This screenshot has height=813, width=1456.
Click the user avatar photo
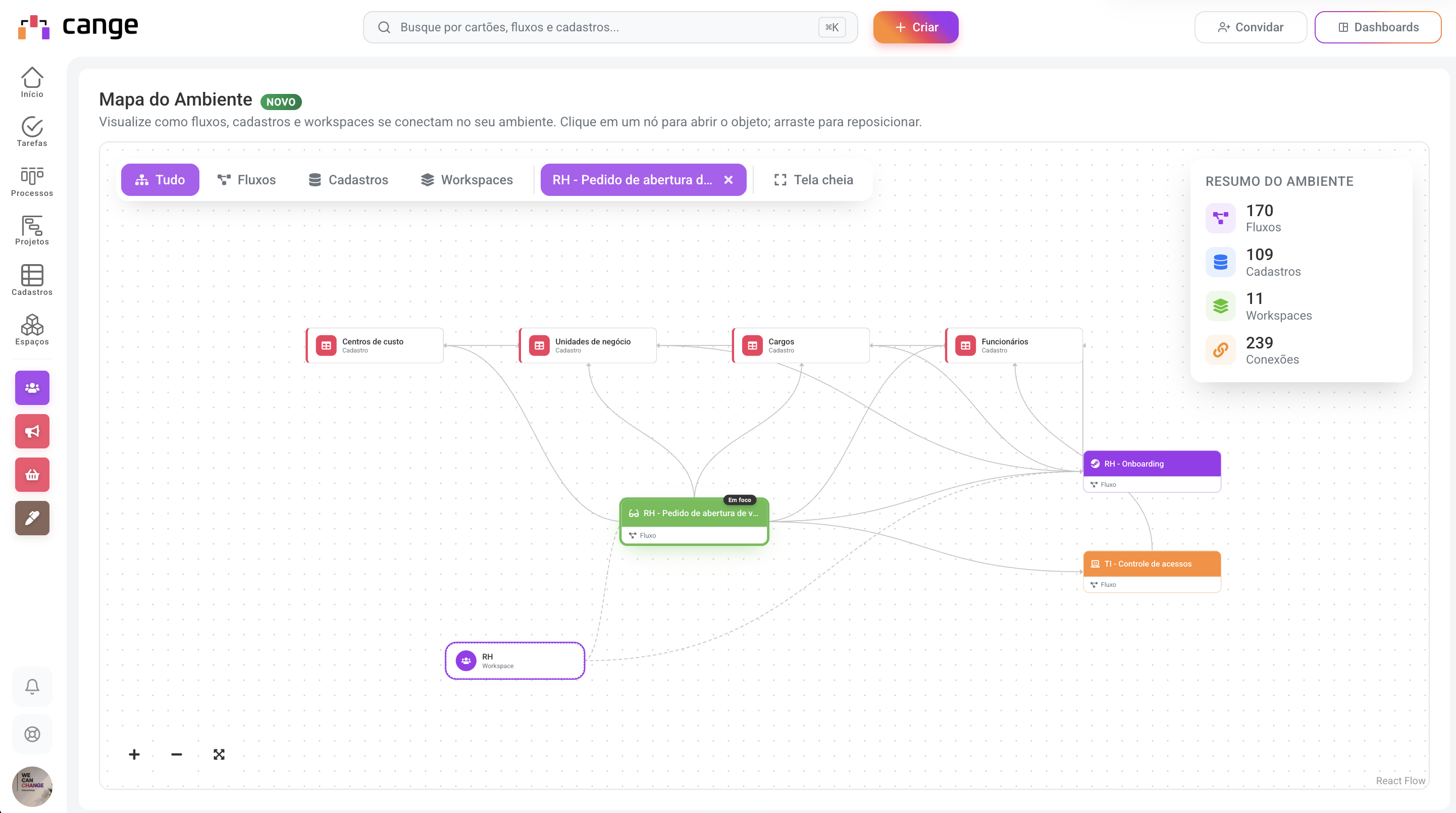point(32,786)
